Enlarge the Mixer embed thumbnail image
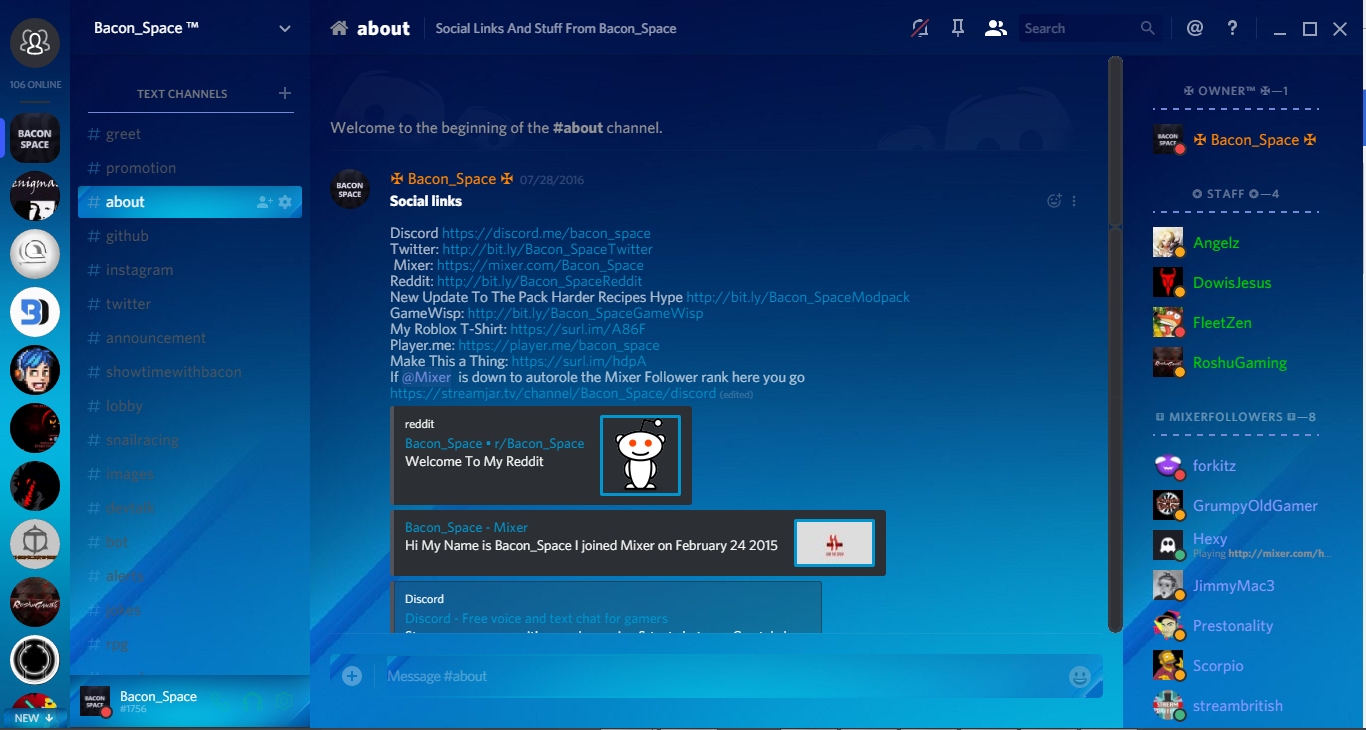Image resolution: width=1366 pixels, height=730 pixels. click(834, 543)
